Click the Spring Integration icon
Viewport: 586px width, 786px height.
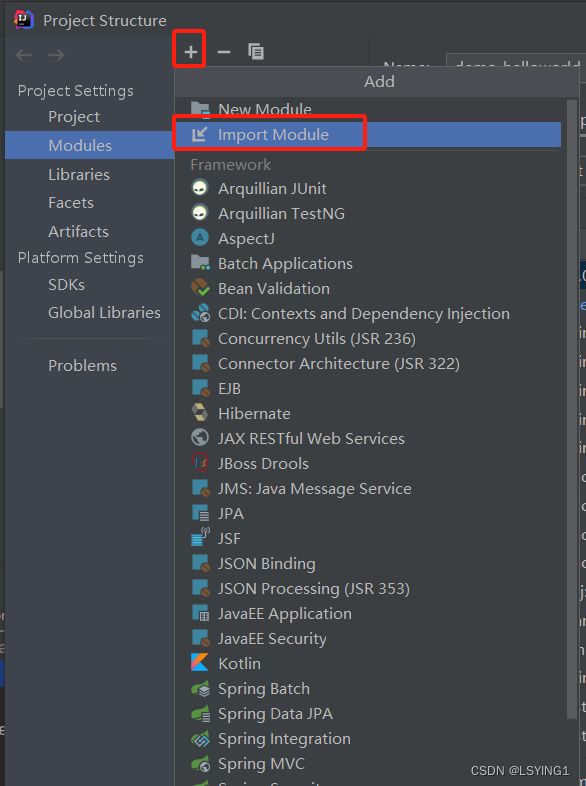[x=201, y=738]
